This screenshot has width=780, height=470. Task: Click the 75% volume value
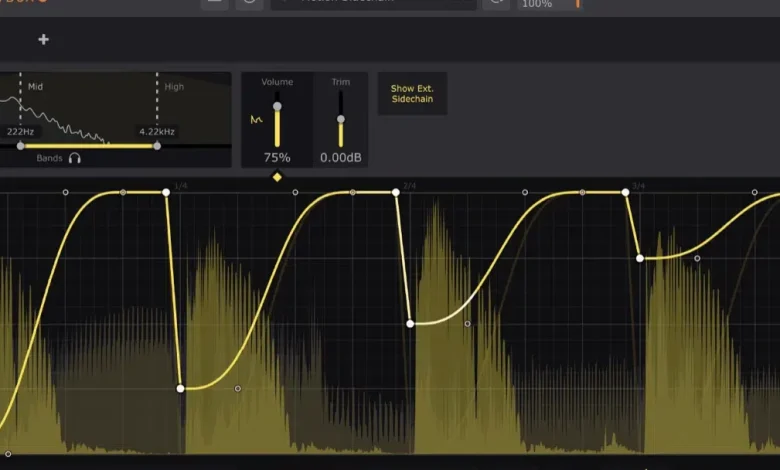point(277,158)
